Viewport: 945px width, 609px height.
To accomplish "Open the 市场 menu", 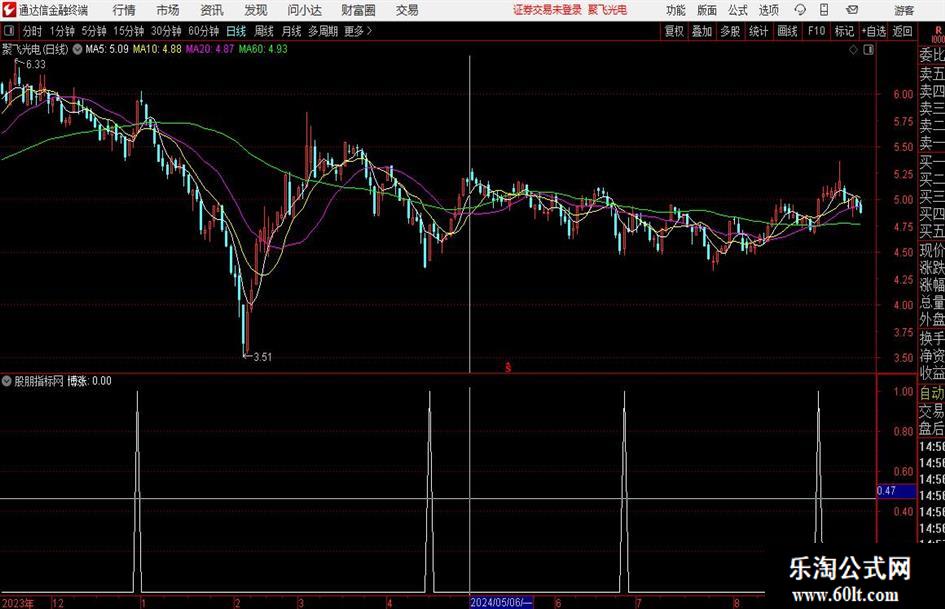I will [168, 10].
